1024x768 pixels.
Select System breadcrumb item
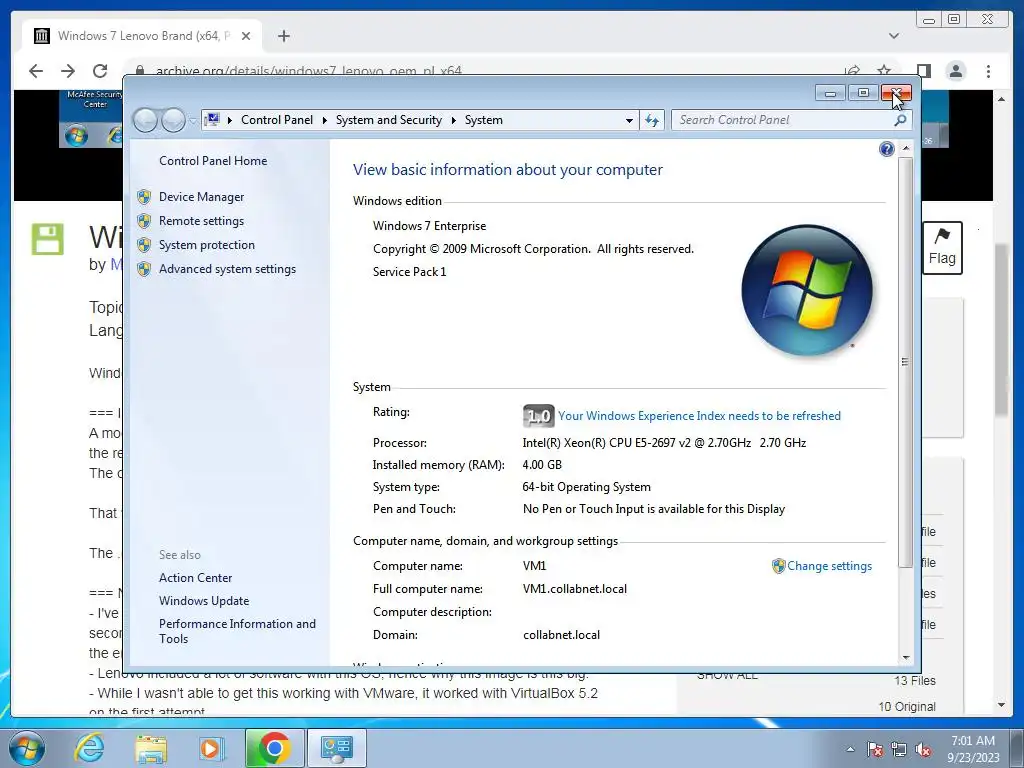(x=484, y=120)
